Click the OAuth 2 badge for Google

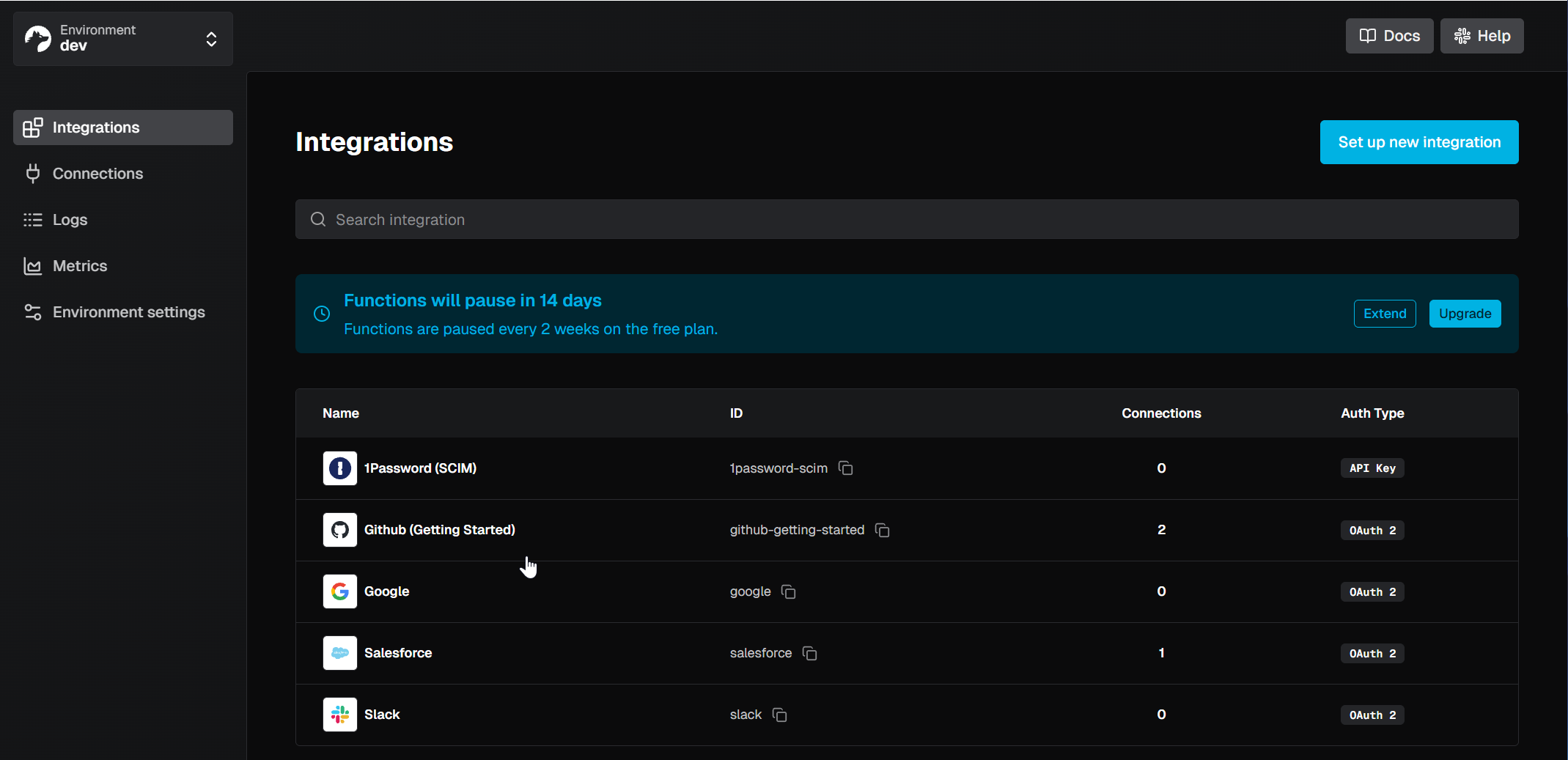pos(1372,591)
